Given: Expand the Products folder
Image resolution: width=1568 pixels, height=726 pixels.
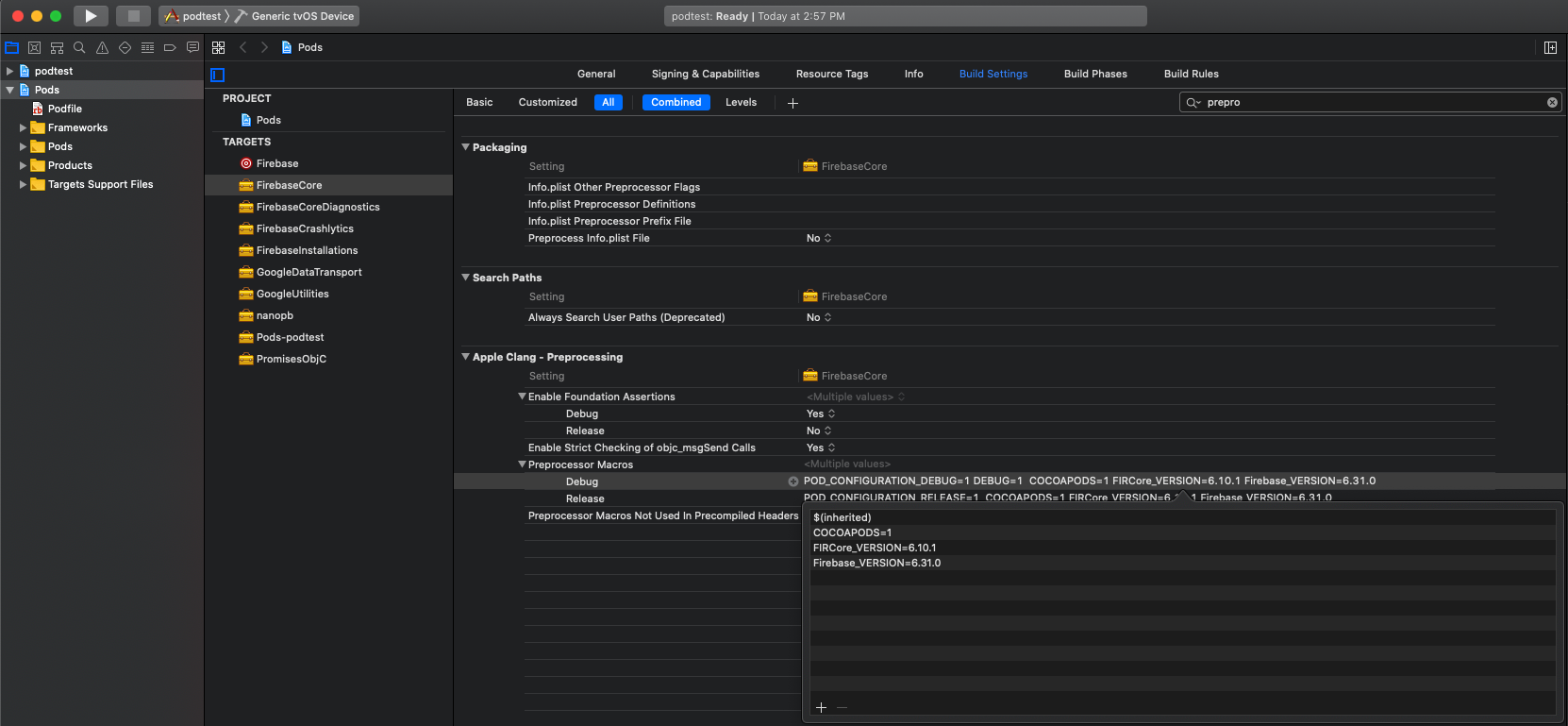Looking at the screenshot, I should (x=23, y=165).
